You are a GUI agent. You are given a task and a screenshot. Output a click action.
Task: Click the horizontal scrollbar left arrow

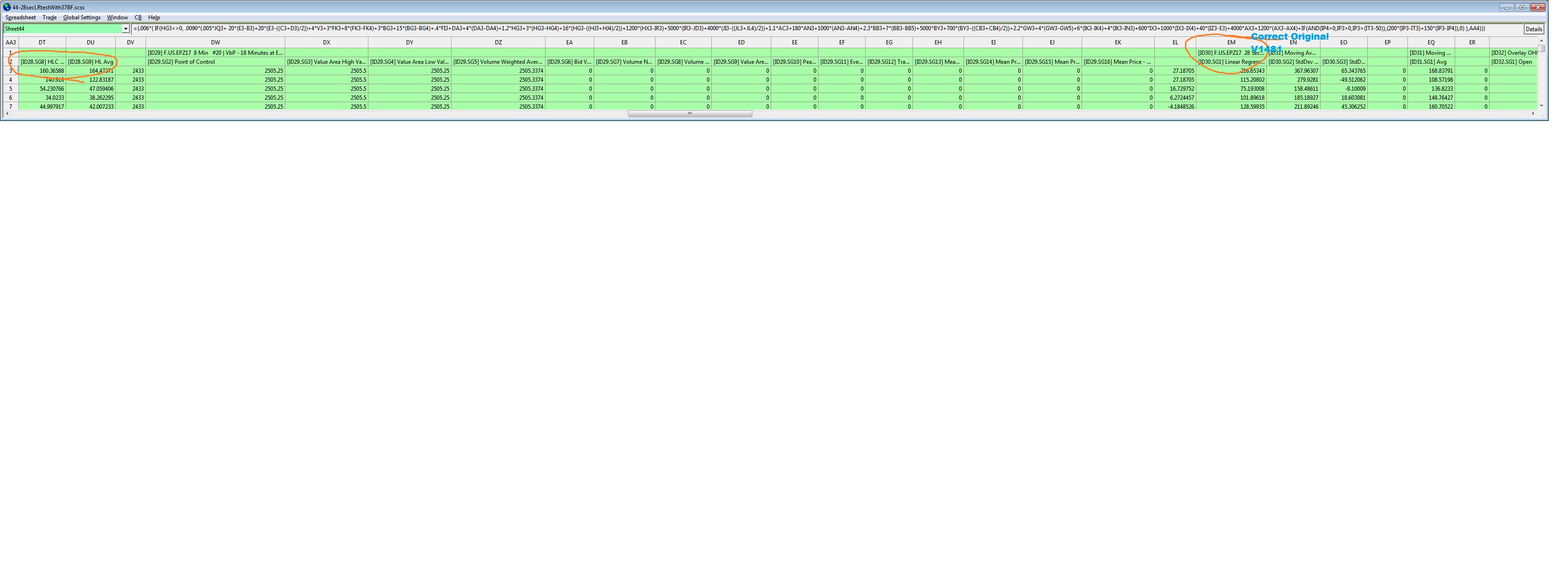coord(7,114)
